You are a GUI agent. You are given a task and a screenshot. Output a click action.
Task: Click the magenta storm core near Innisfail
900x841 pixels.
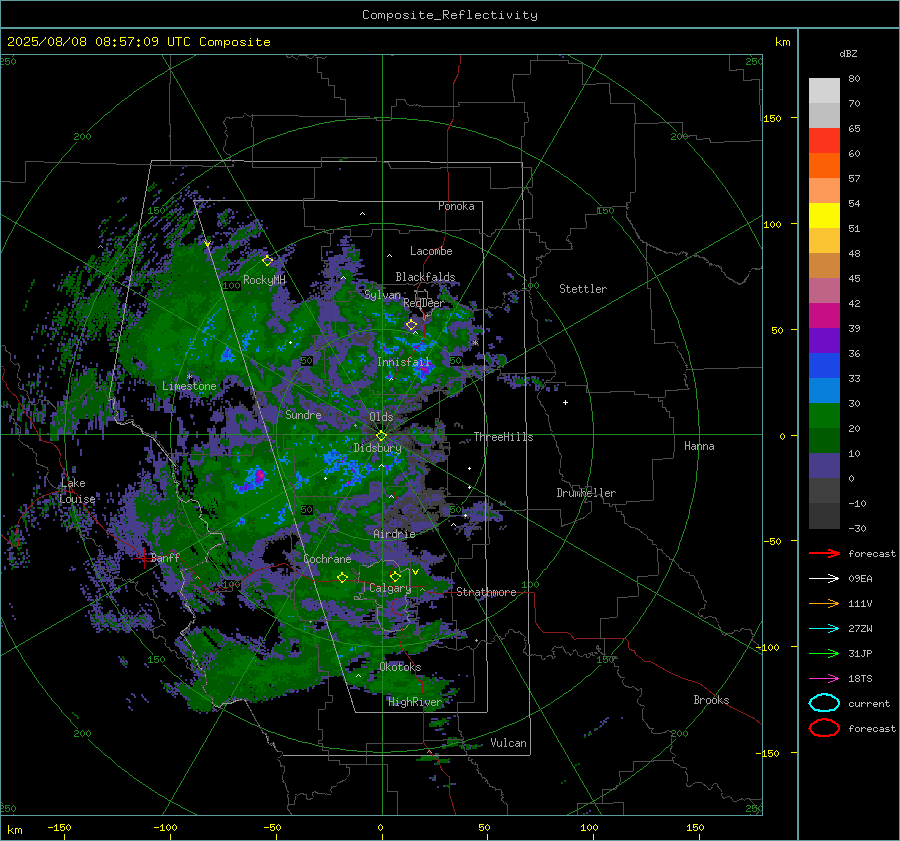(x=424, y=369)
